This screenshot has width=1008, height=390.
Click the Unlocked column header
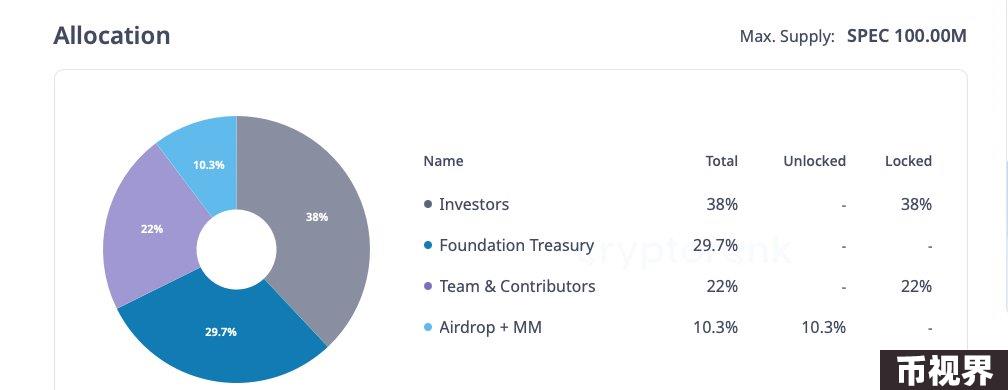click(x=814, y=161)
